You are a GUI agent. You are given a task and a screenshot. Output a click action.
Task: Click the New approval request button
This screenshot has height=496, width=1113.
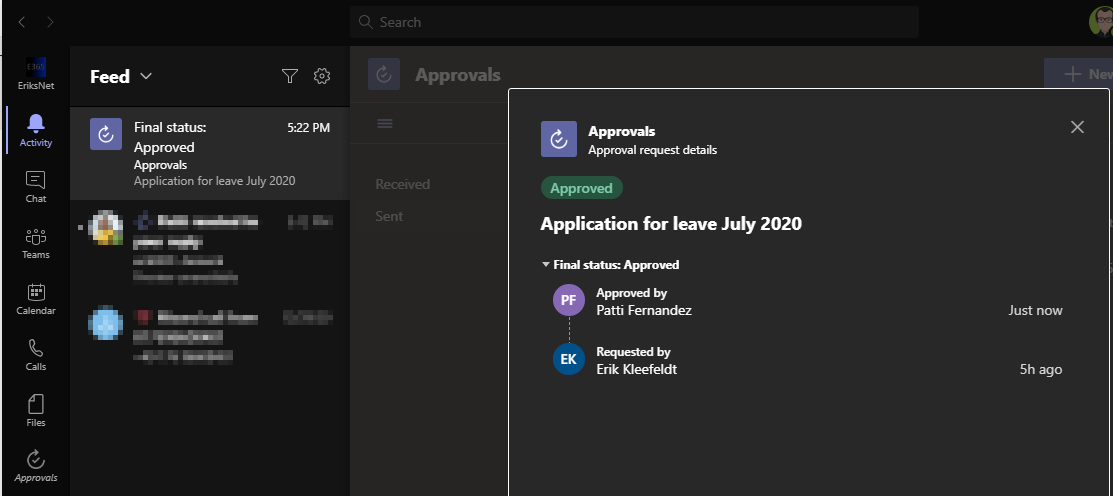click(1080, 74)
